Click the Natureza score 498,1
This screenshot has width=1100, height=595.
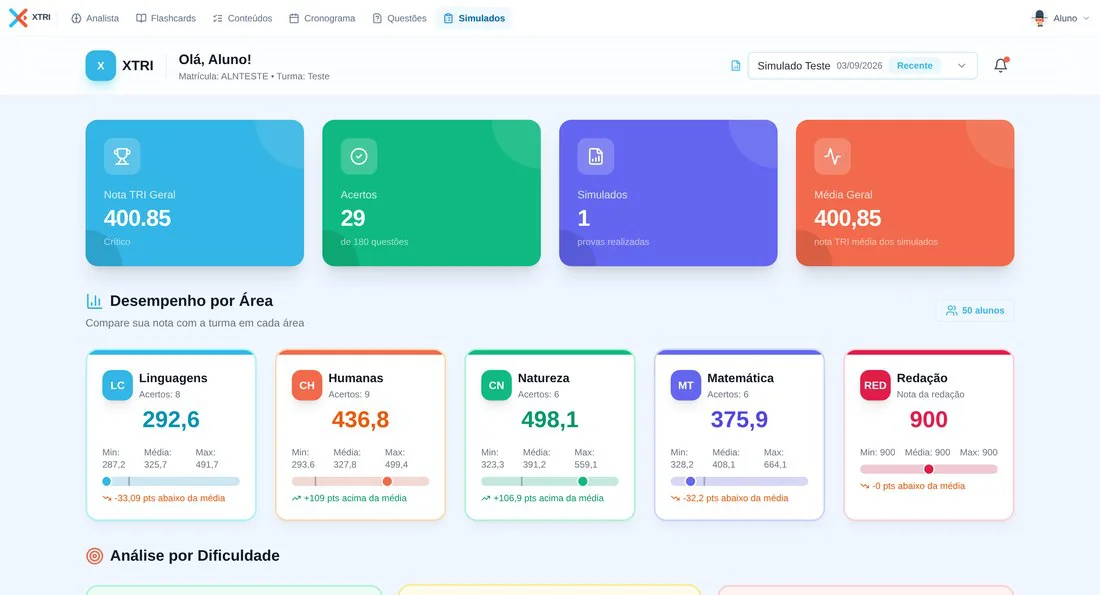pos(550,420)
